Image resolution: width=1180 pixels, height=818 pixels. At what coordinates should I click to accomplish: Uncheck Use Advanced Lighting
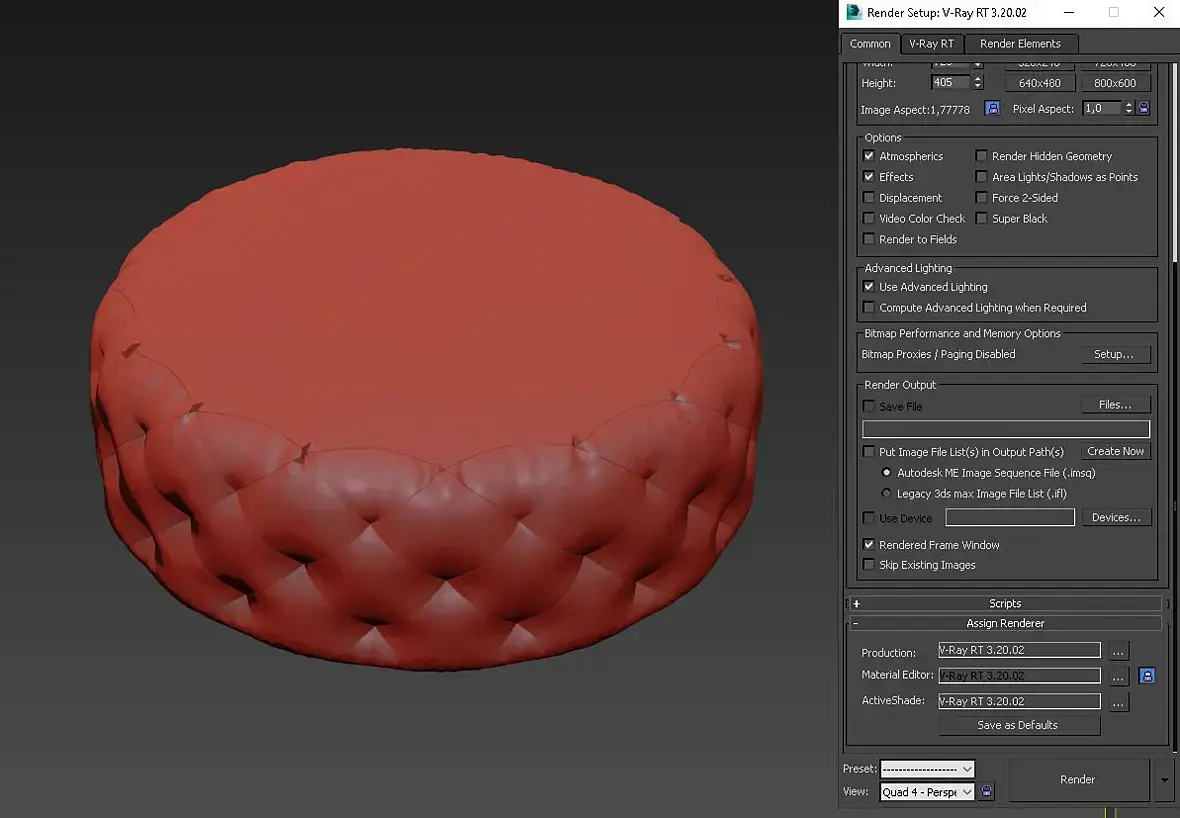click(x=868, y=287)
